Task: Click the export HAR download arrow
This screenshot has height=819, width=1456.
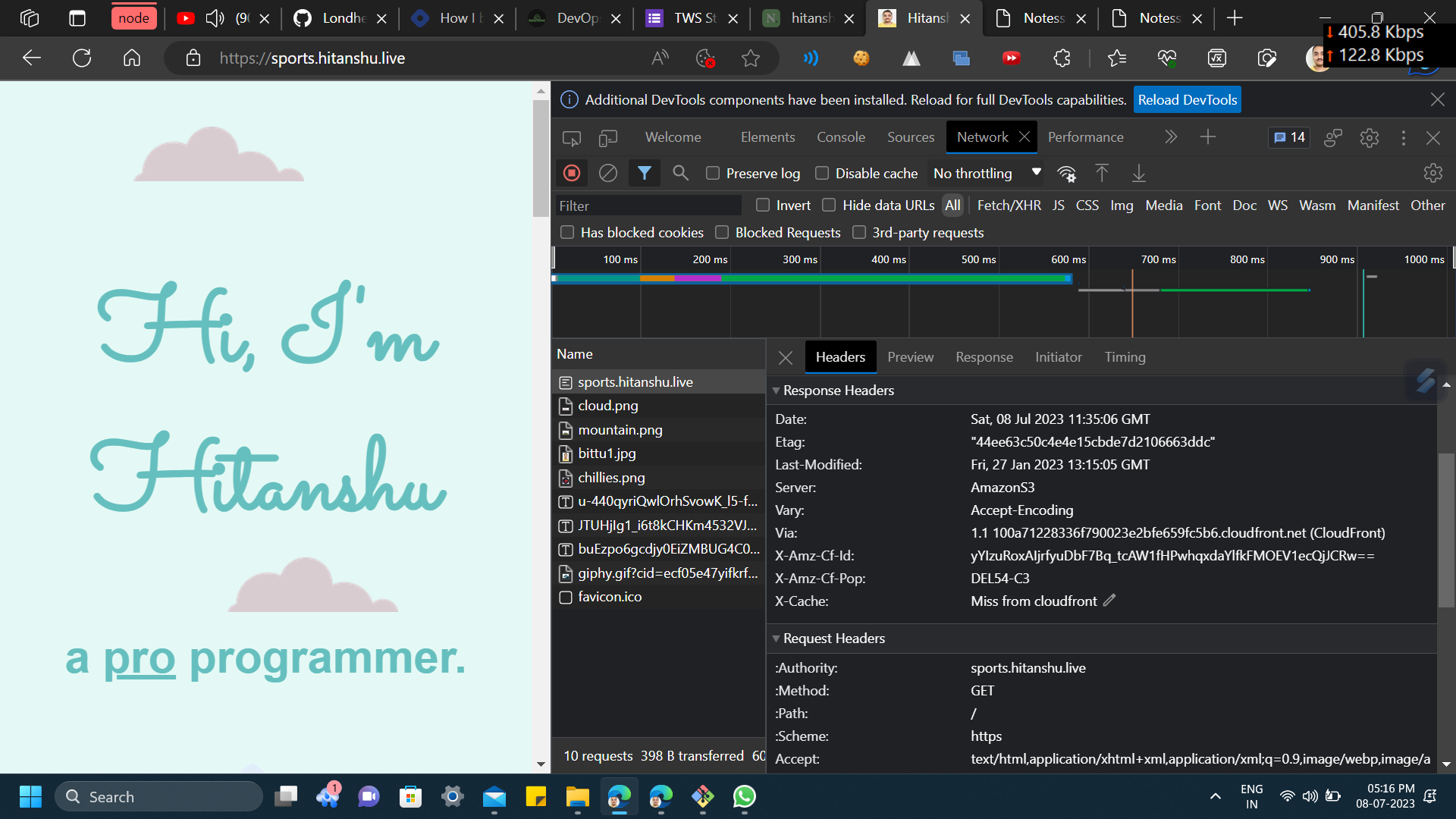Action: coord(1139,174)
